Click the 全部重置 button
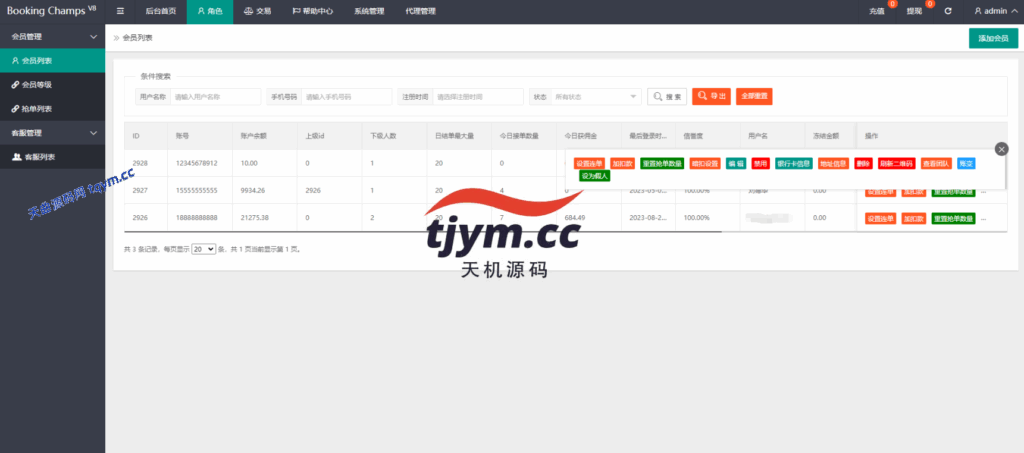1024x453 pixels. (x=754, y=97)
